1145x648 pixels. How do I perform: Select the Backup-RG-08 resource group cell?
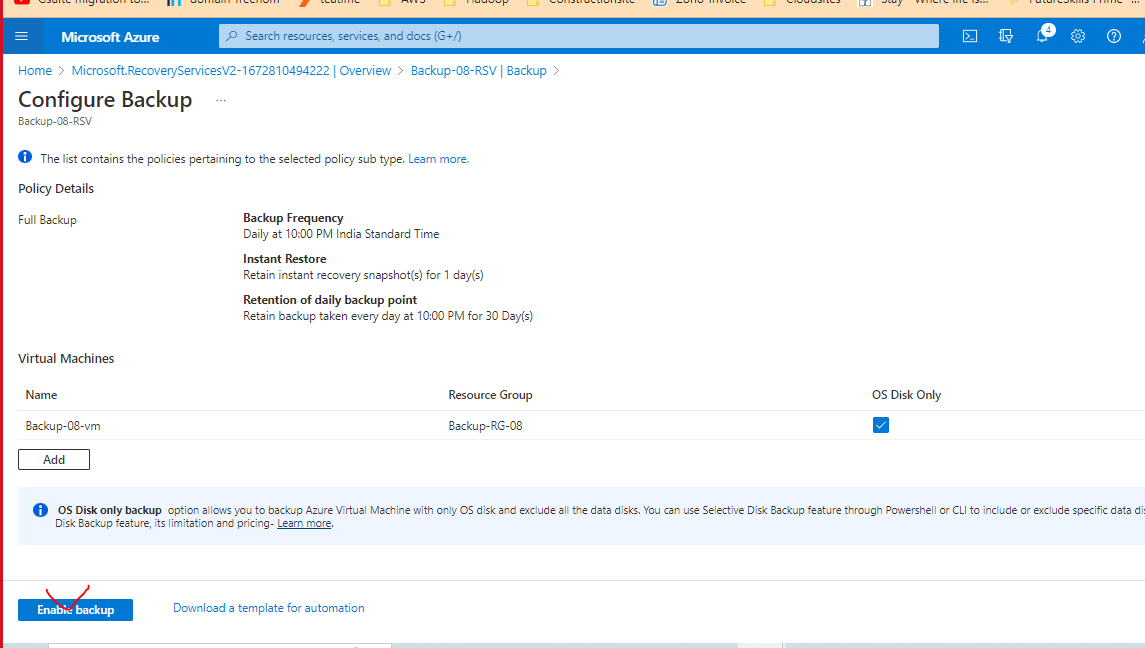point(486,426)
